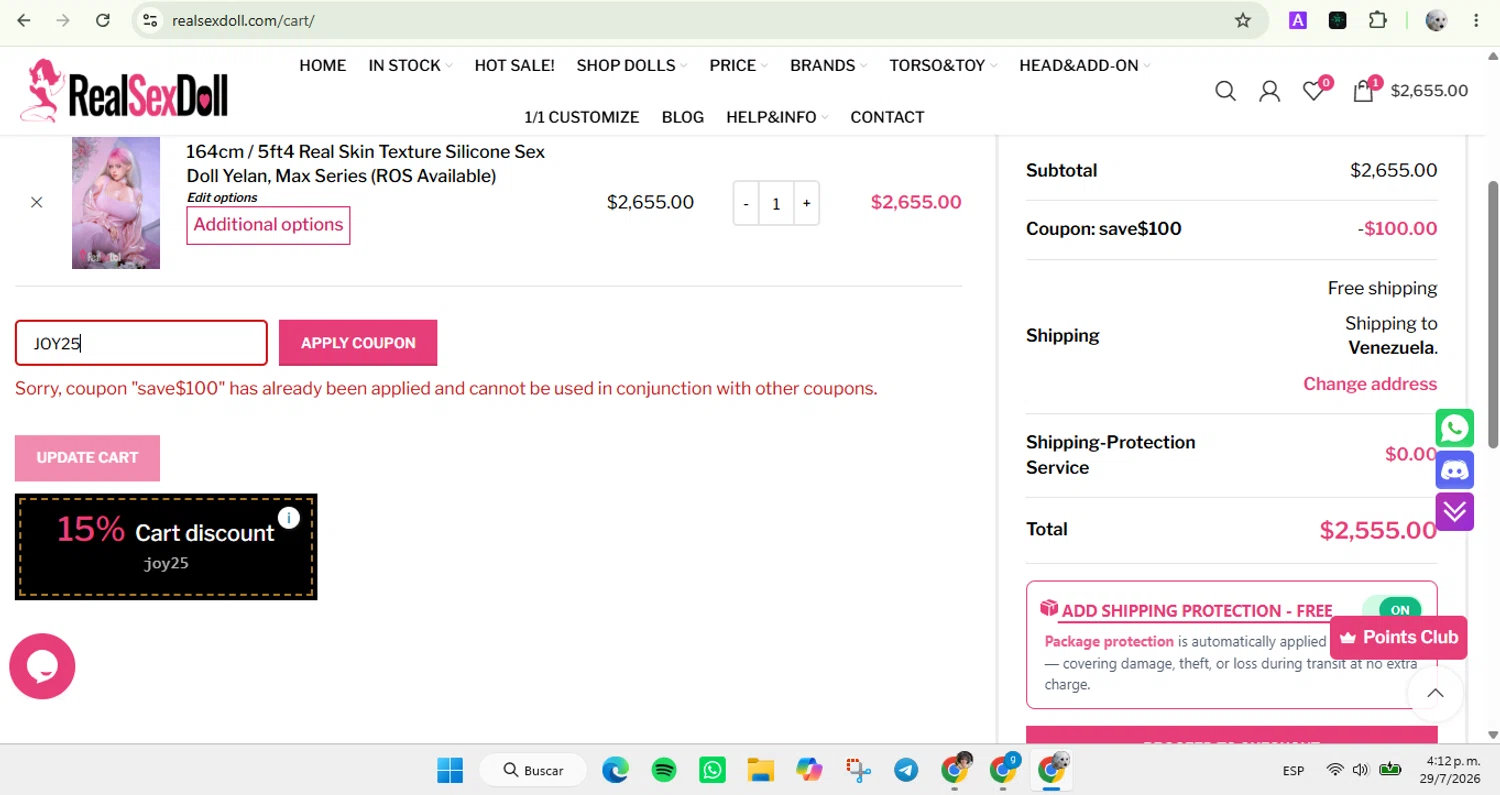Toggle shipping protection switch off
This screenshot has height=795, width=1500.
pyautogui.click(x=1391, y=610)
